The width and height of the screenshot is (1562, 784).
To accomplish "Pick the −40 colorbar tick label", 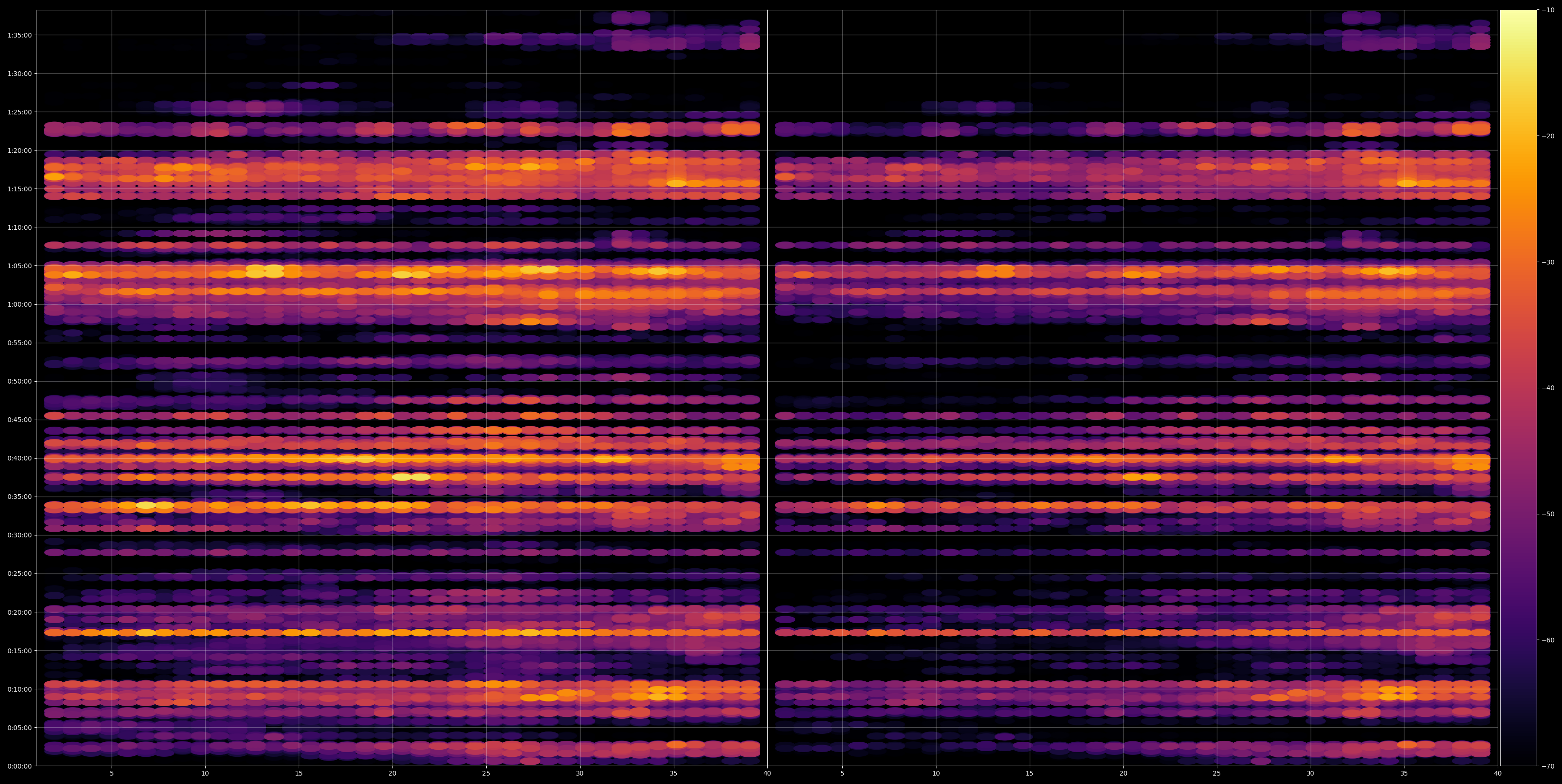I will pos(1547,388).
